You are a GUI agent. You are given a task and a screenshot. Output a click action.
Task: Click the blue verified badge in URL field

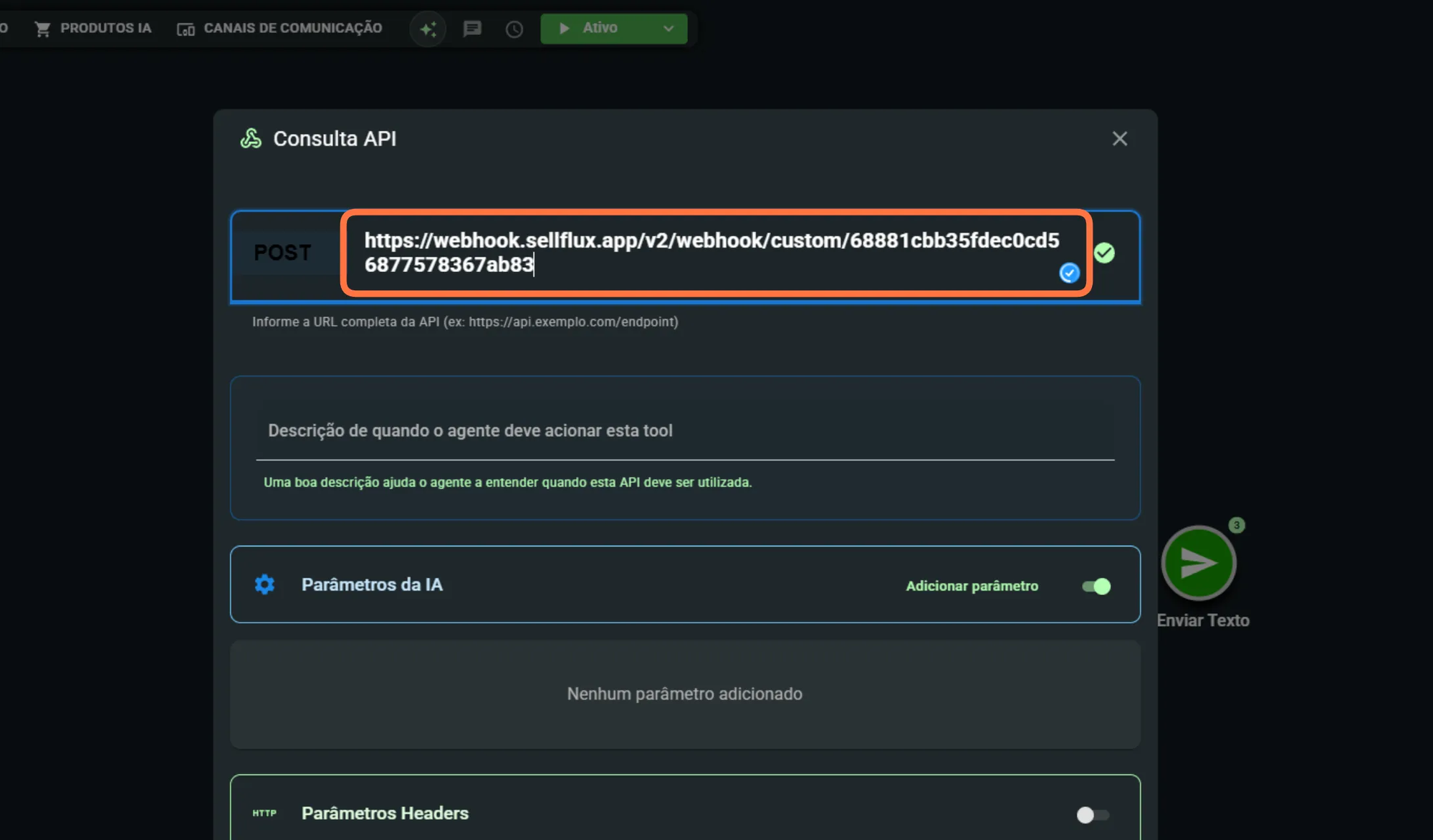[1069, 273]
